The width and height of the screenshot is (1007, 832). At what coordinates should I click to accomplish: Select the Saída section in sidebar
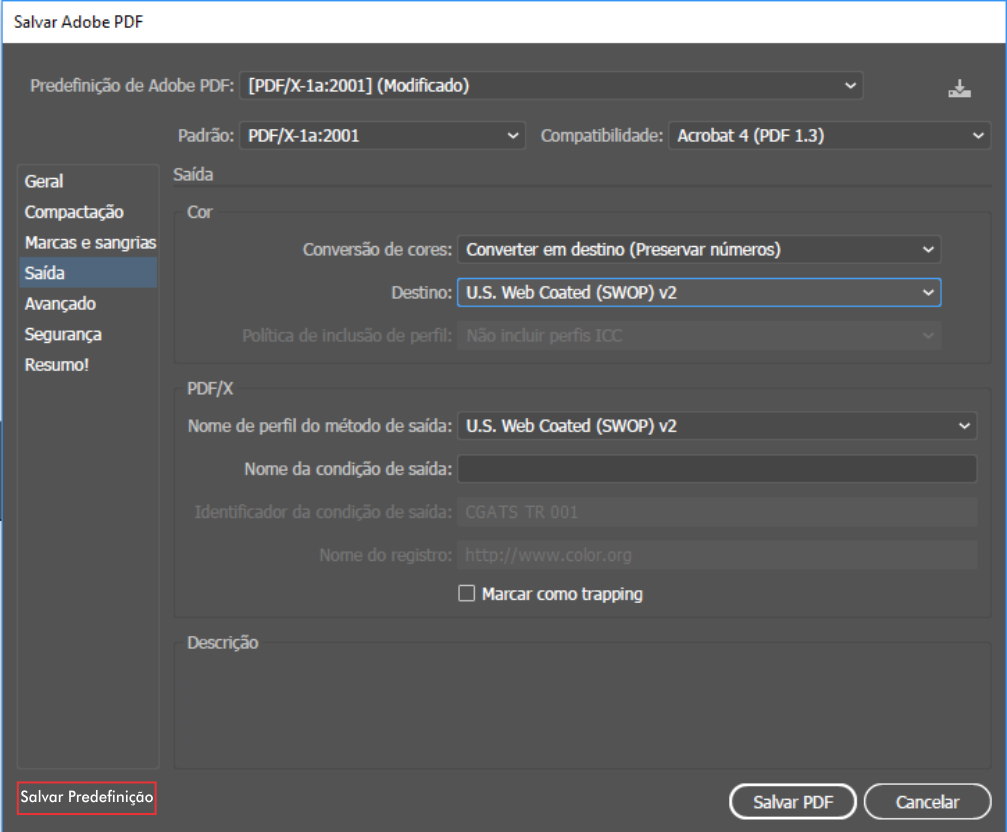click(x=45, y=273)
